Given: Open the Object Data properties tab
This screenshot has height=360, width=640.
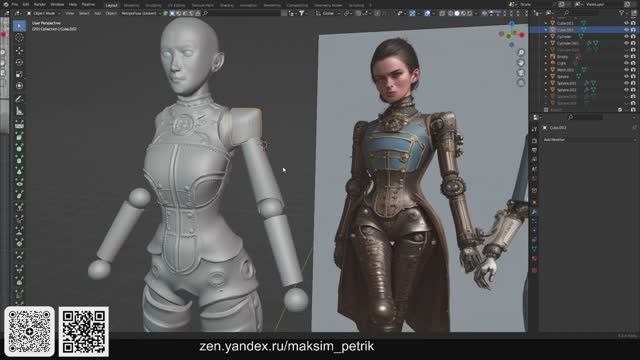Looking at the screenshot, I should click(534, 249).
